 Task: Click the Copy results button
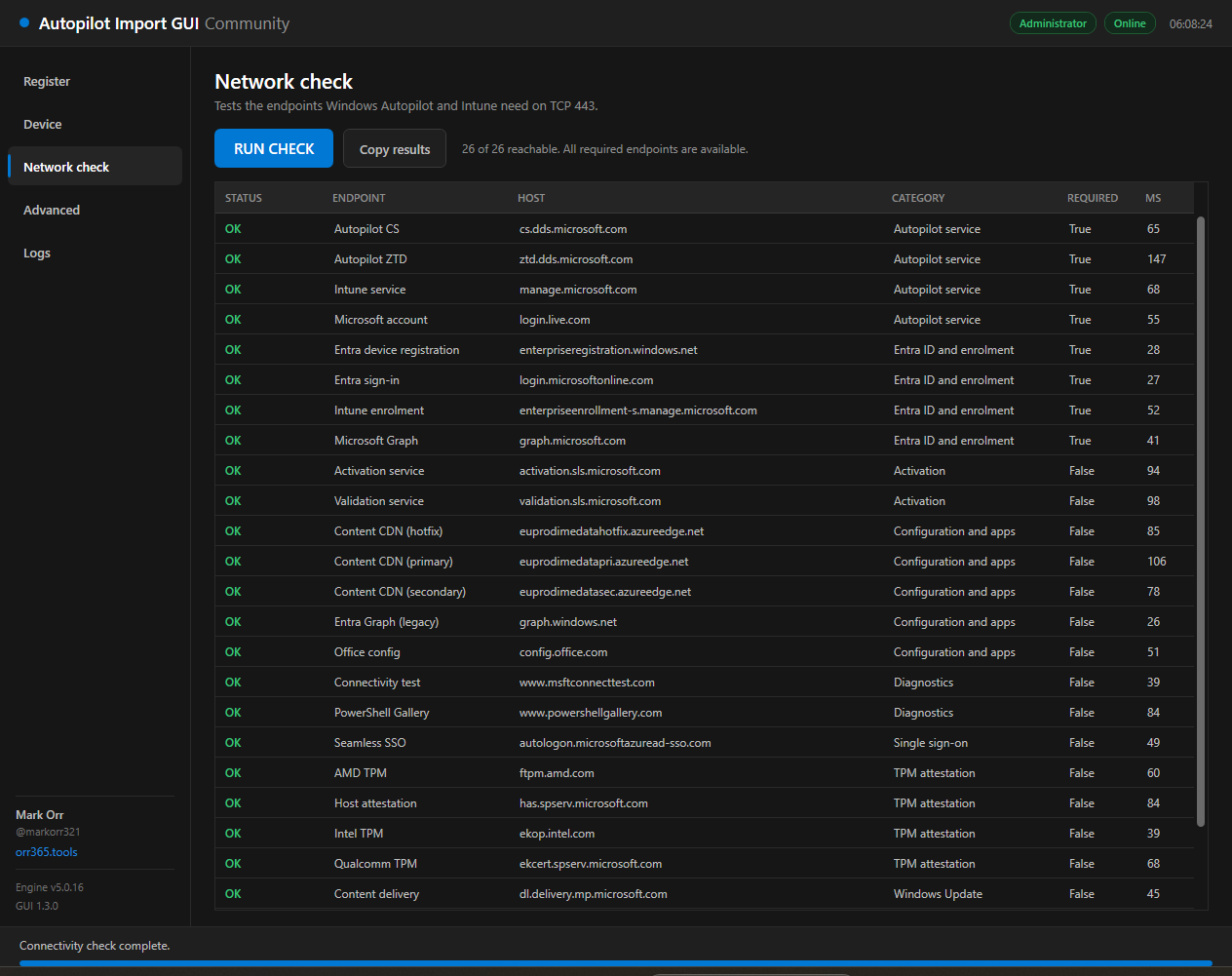pyautogui.click(x=395, y=148)
